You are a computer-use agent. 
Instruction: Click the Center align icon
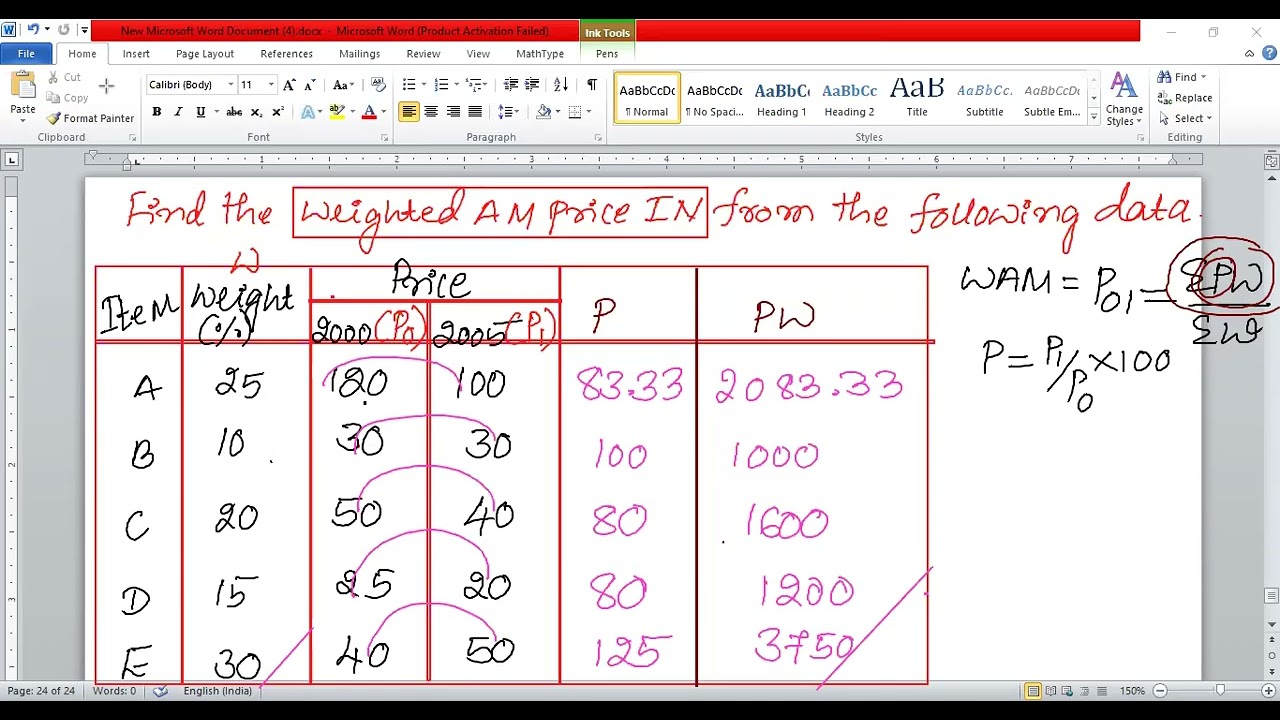pyautogui.click(x=431, y=112)
